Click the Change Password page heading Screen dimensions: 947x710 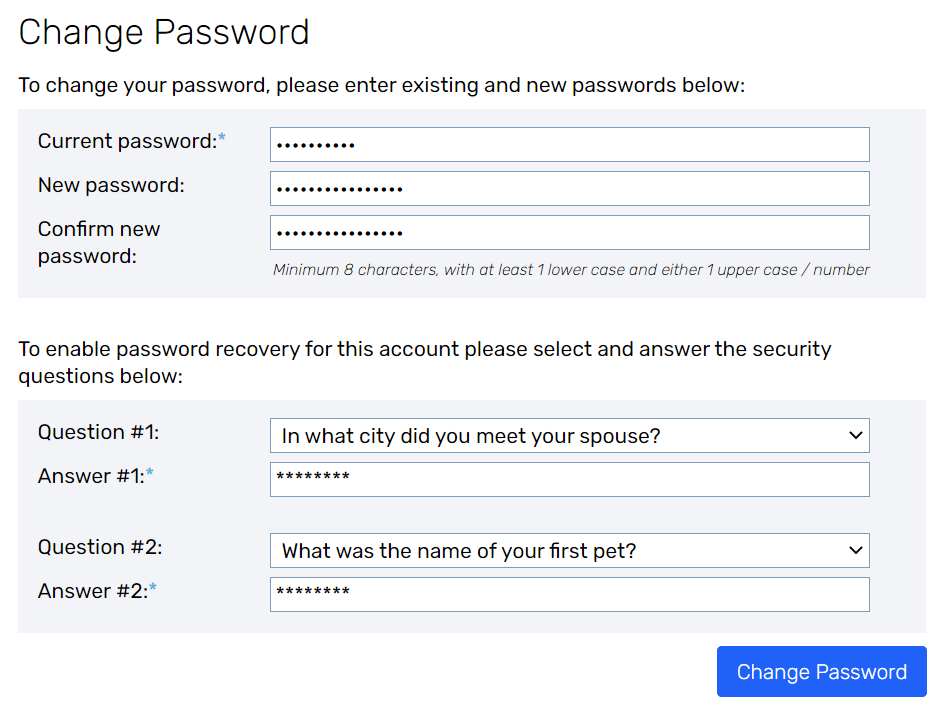pyautogui.click(x=164, y=33)
